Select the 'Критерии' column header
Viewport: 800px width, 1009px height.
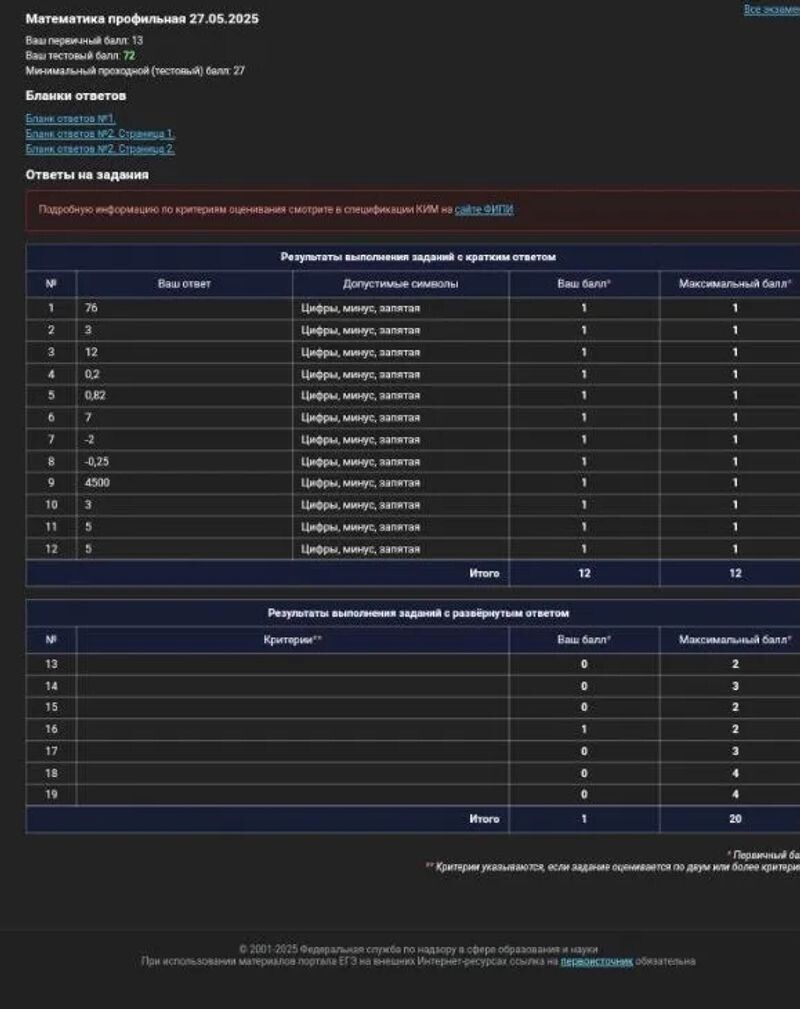pyautogui.click(x=292, y=639)
